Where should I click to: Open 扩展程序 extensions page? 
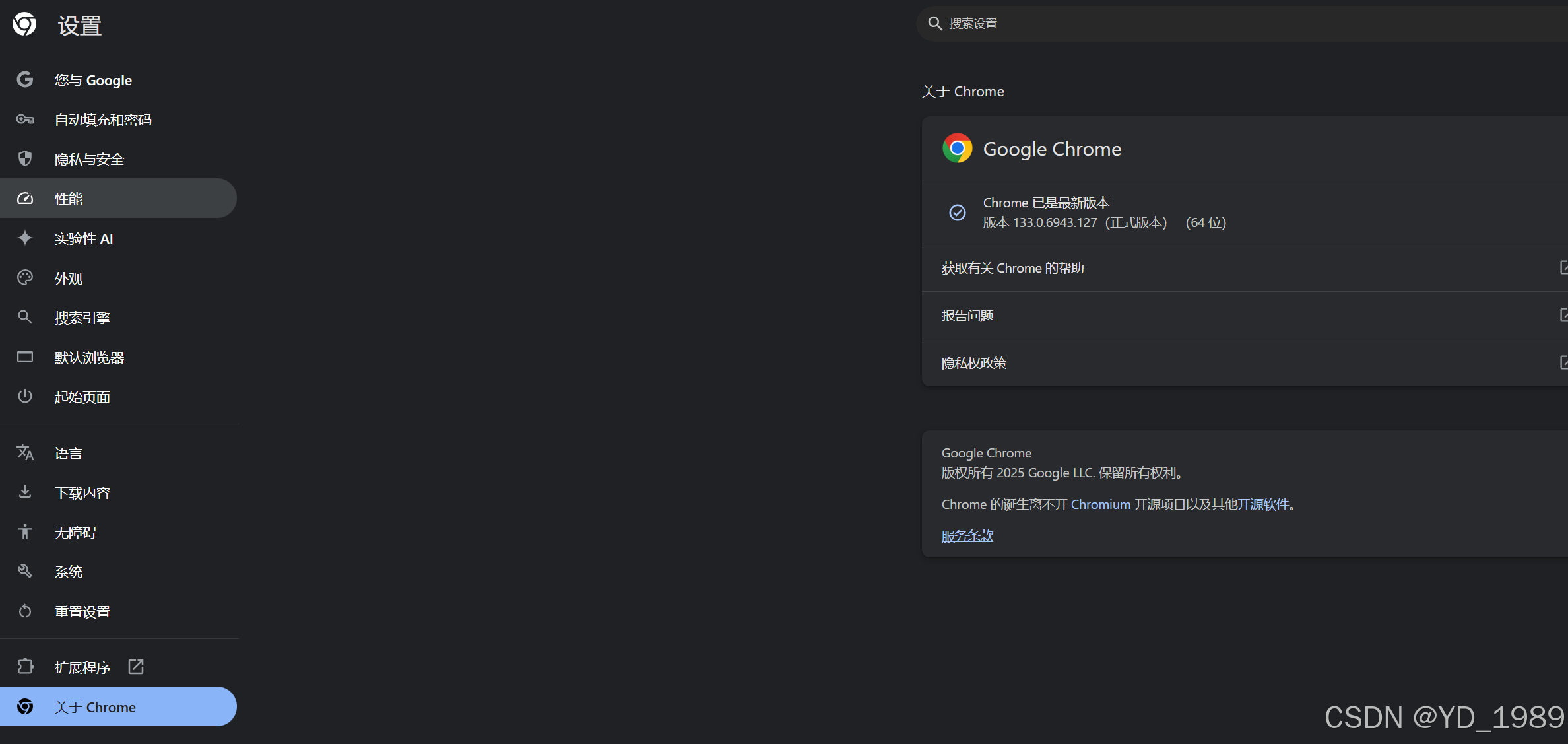[118, 667]
